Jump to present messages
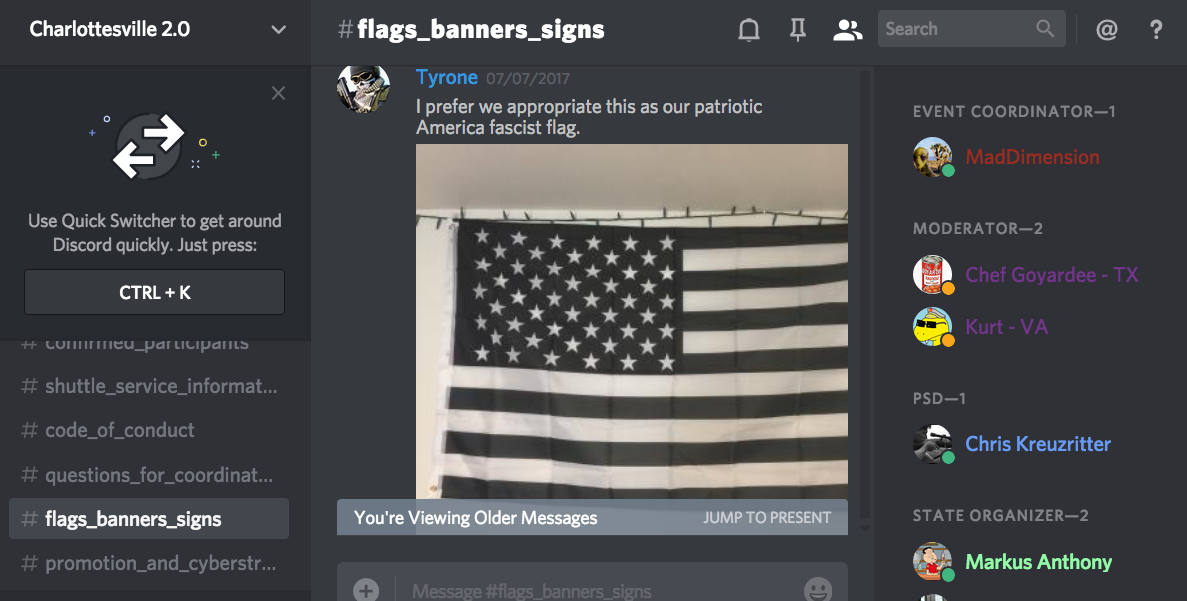This screenshot has height=601, width=1187. 767,518
